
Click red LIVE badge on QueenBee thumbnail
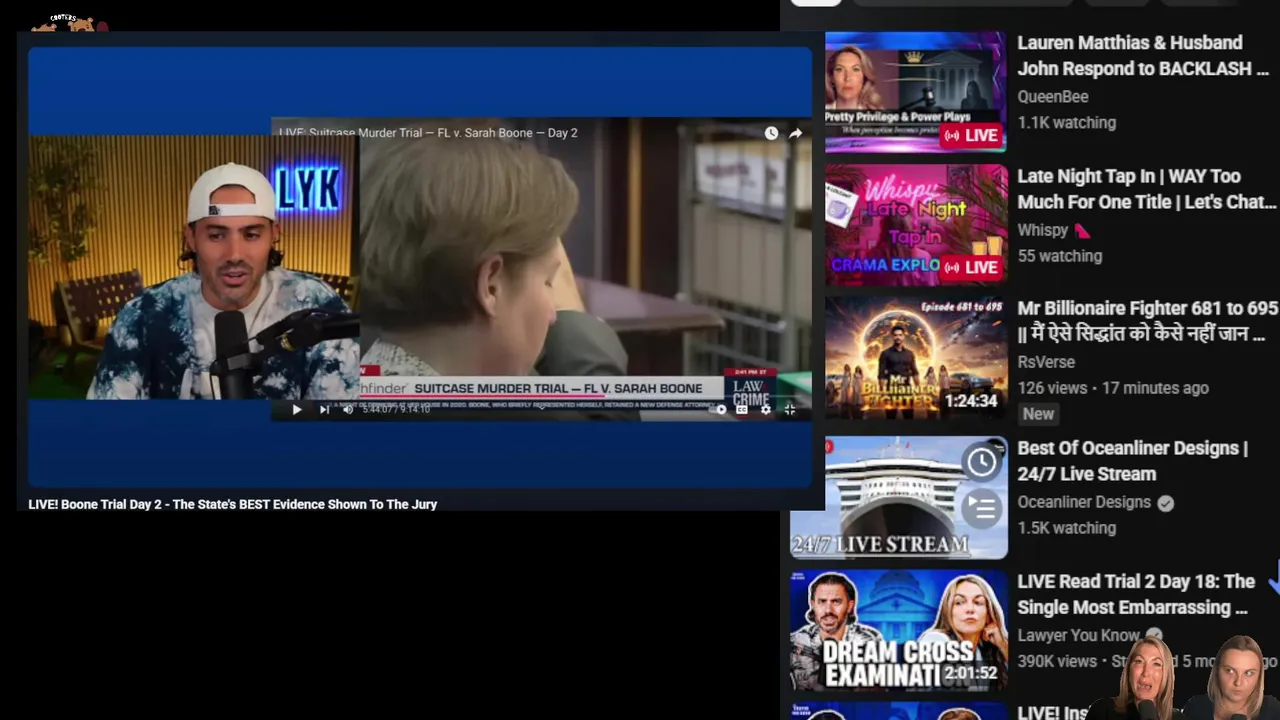(x=972, y=135)
